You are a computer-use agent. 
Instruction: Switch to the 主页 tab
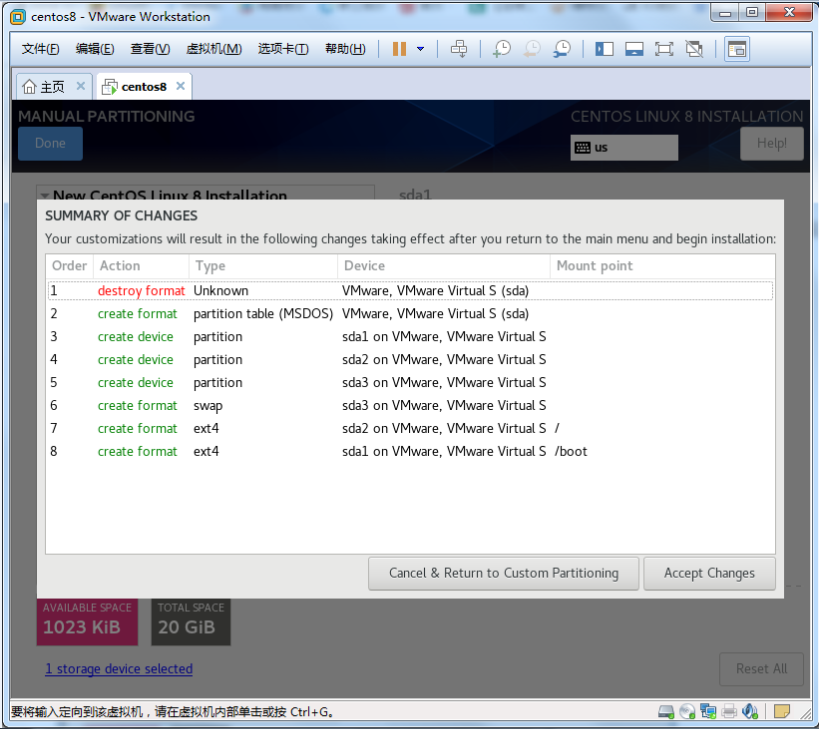(x=44, y=86)
